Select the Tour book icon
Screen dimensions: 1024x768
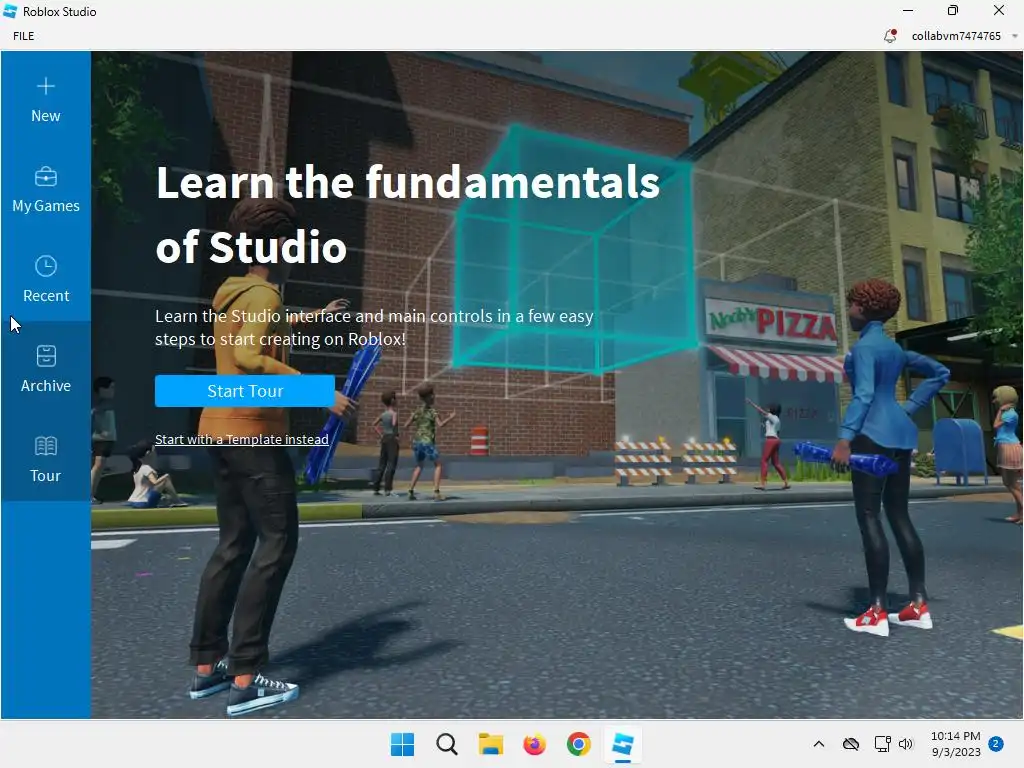[46, 446]
